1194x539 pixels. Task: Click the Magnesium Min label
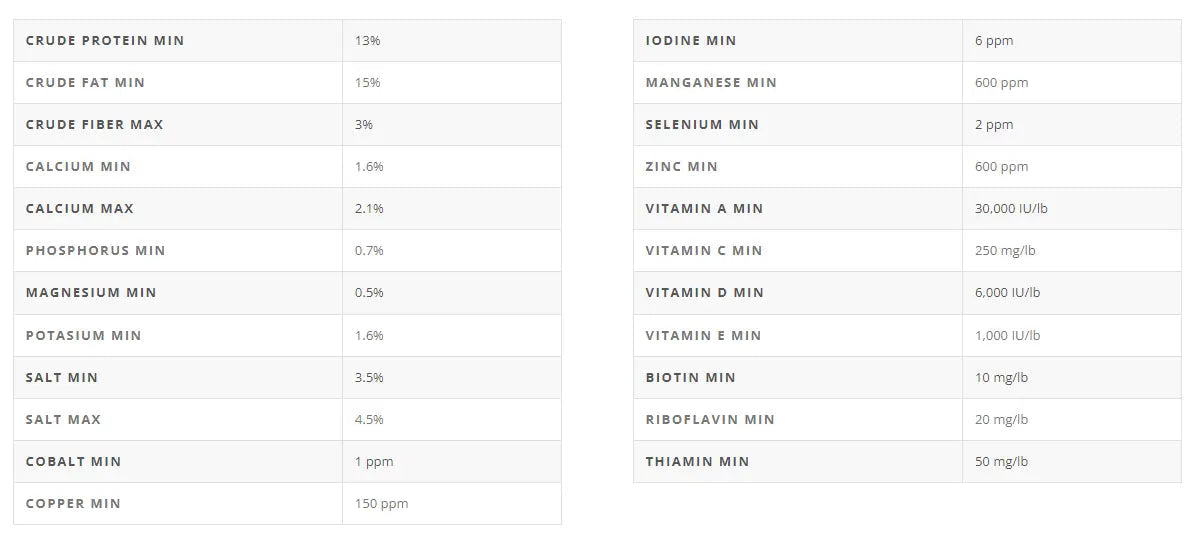point(91,293)
